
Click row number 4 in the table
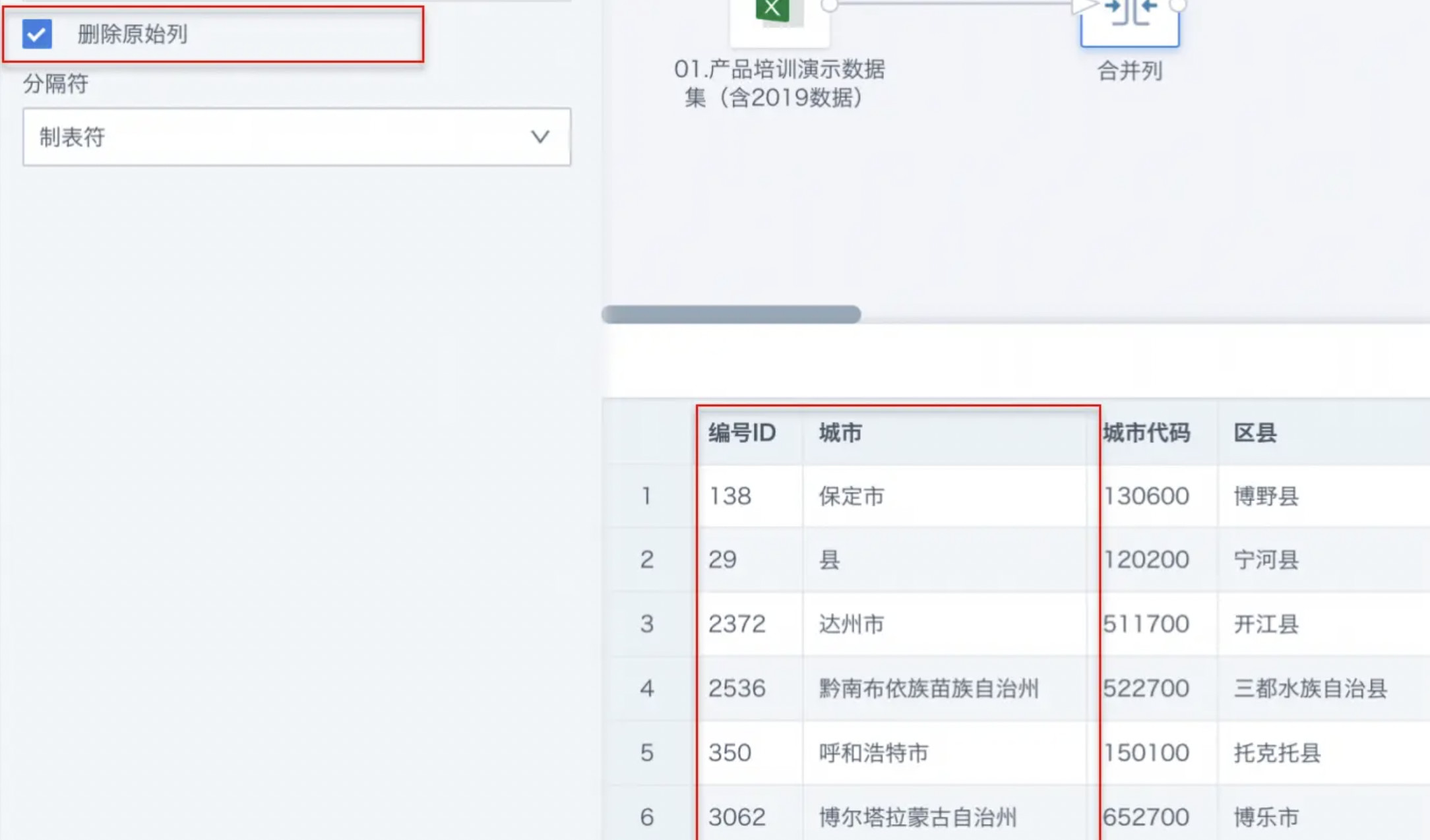click(646, 688)
